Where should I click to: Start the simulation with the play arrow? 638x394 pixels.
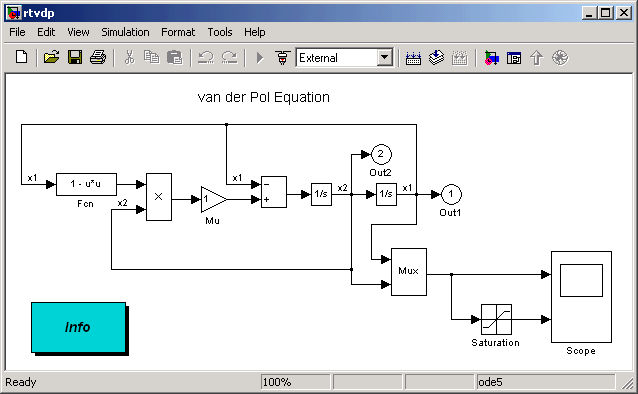point(260,57)
